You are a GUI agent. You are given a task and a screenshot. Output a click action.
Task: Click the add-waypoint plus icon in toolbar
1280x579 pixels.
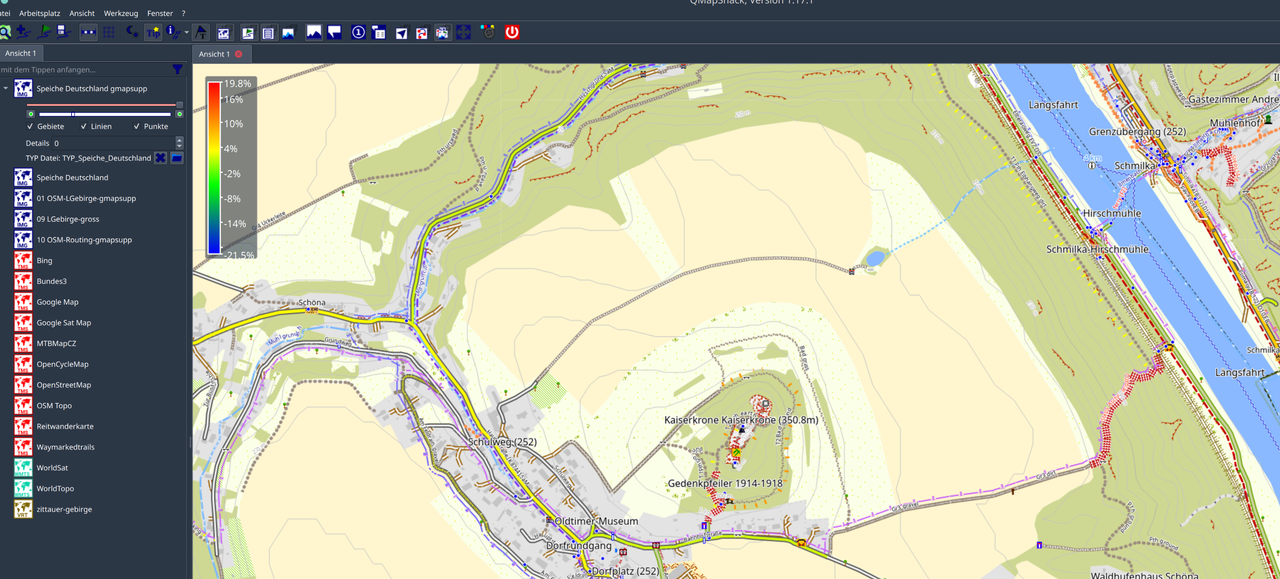(23, 32)
